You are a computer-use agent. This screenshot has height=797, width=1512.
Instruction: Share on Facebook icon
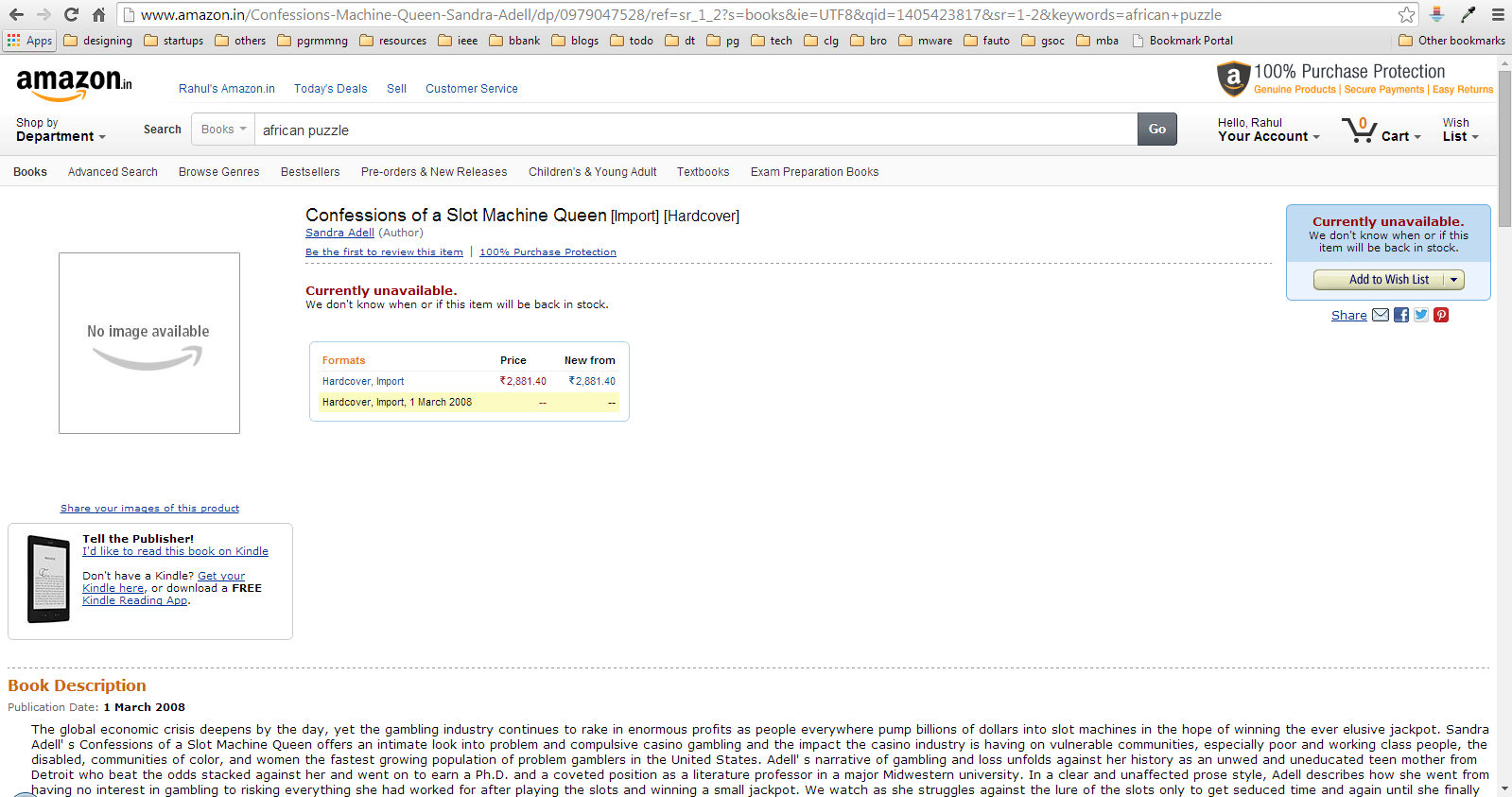coord(1401,315)
